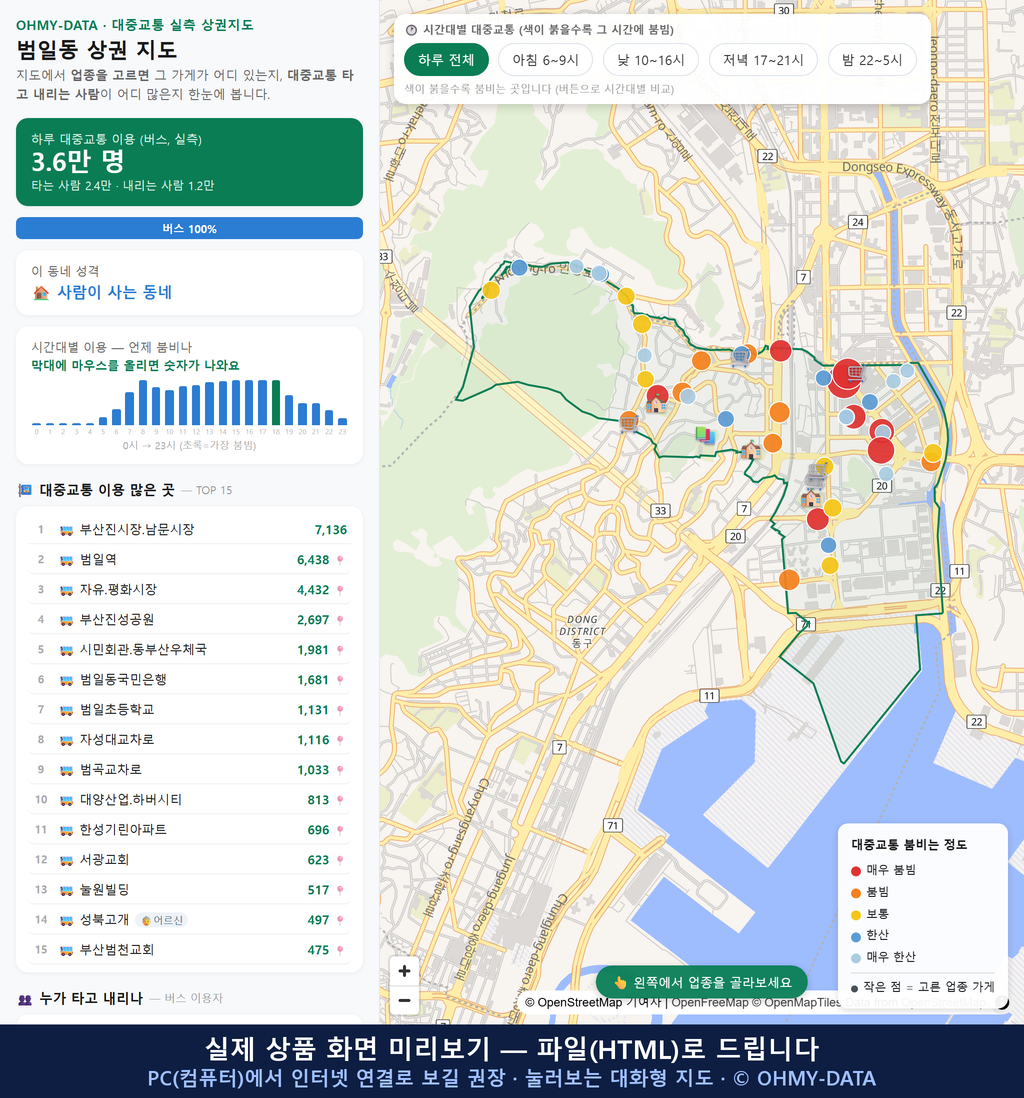Click the green 3.6만 명 summary card
Image resolution: width=1024 pixels, height=1098 pixels.
[x=189, y=162]
